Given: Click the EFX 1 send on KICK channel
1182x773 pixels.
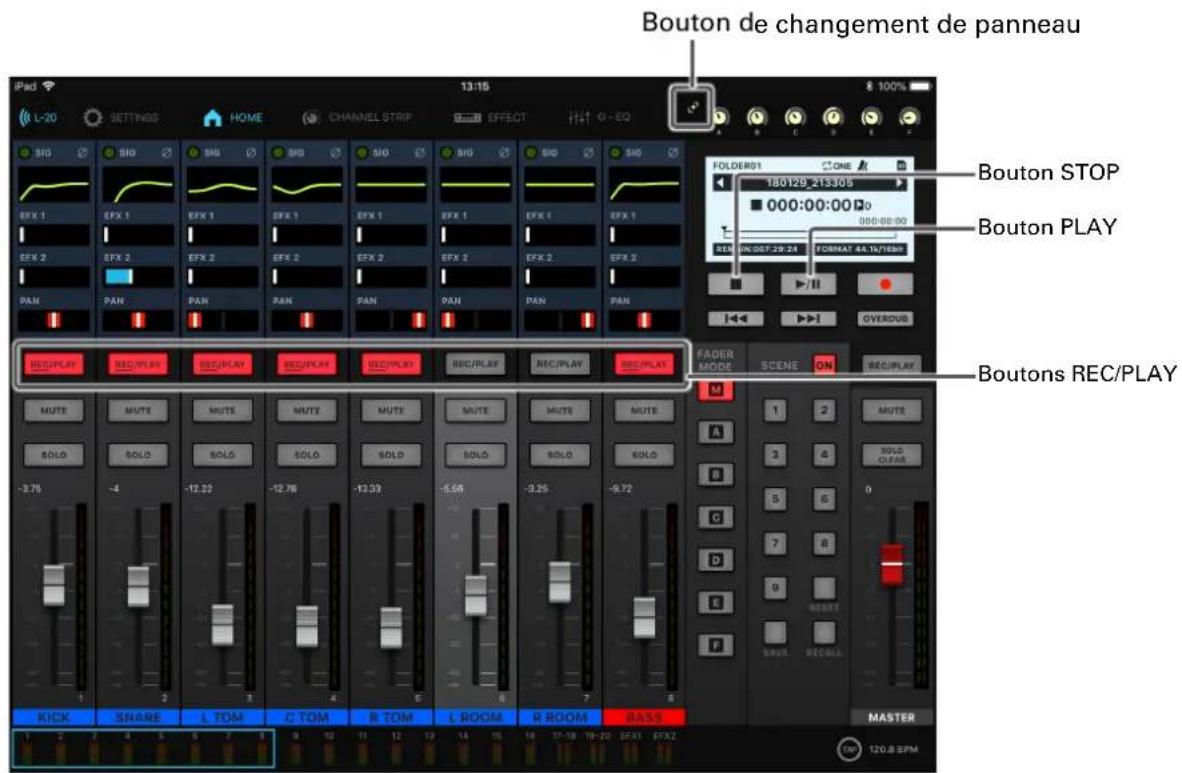Looking at the screenshot, I should 53,235.
